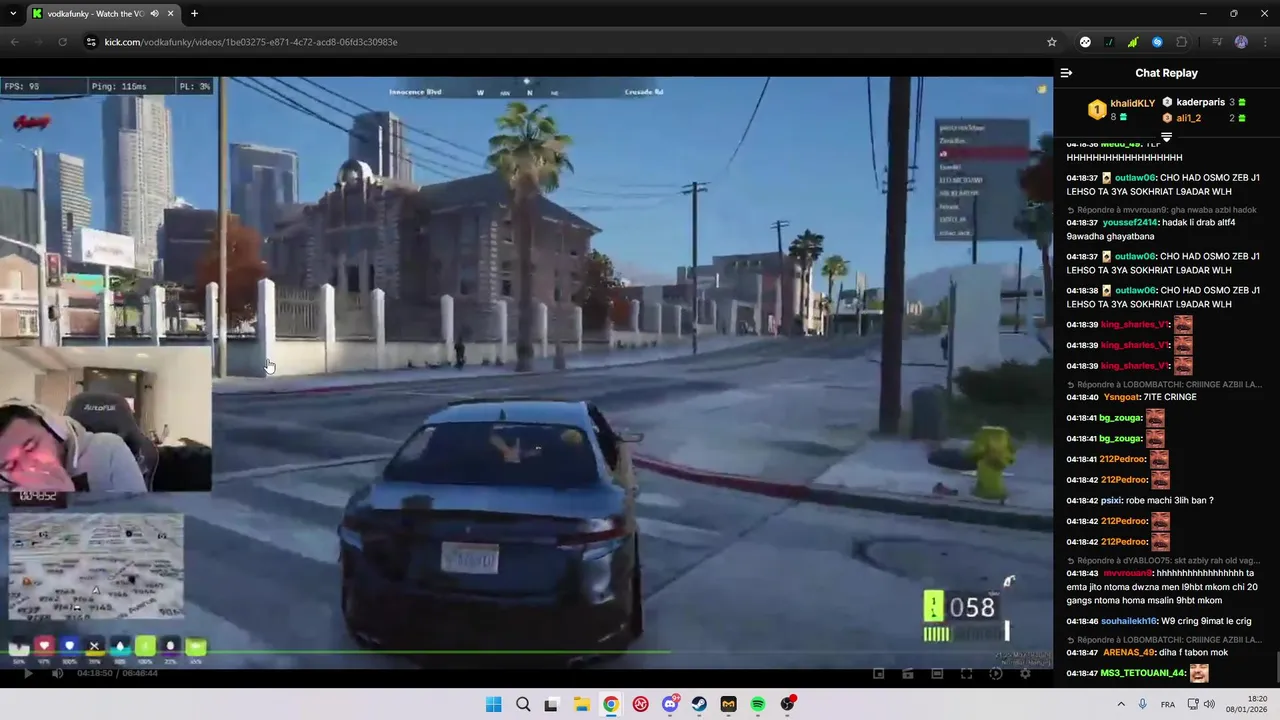Click 'robe machi 3lih ban ?' message
This screenshot has width=1280, height=720.
click(1169, 500)
